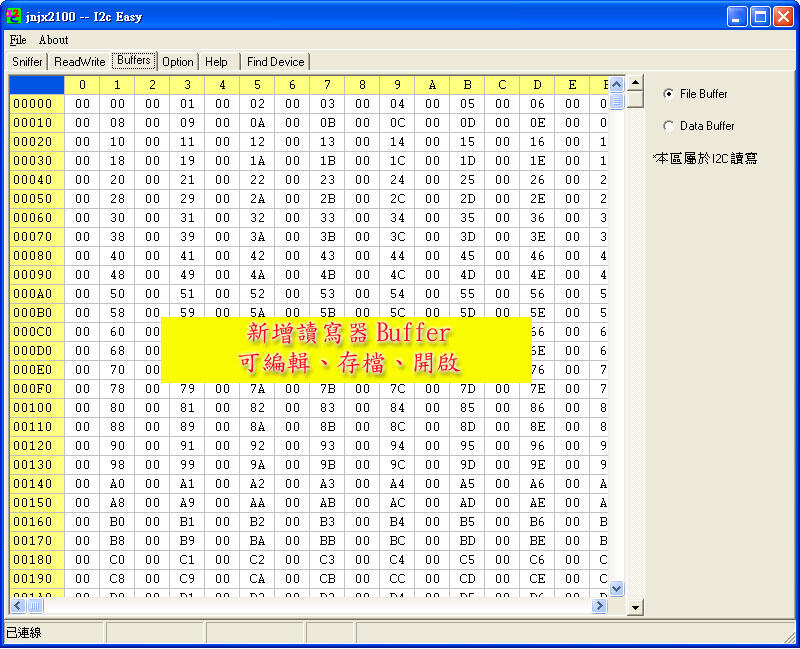This screenshot has width=800, height=649.
Task: Select cell with value 2B
Action: [327, 198]
